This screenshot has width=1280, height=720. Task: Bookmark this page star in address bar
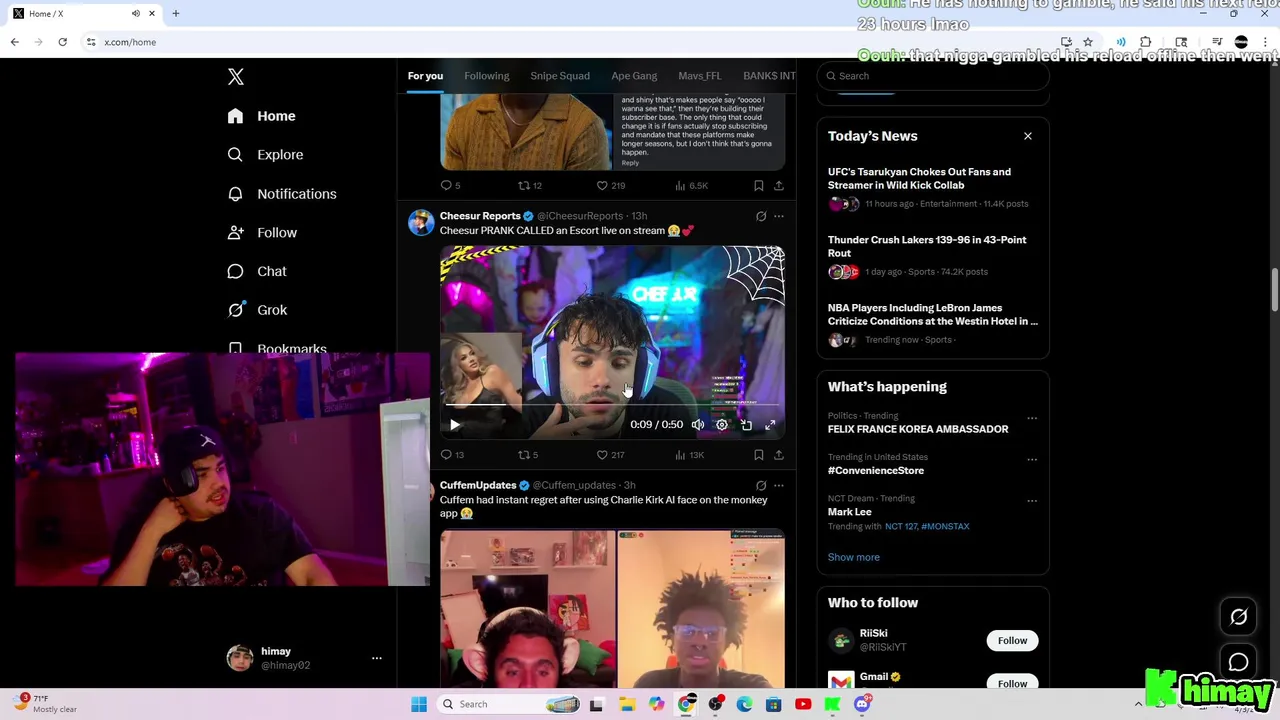[x=1088, y=42]
